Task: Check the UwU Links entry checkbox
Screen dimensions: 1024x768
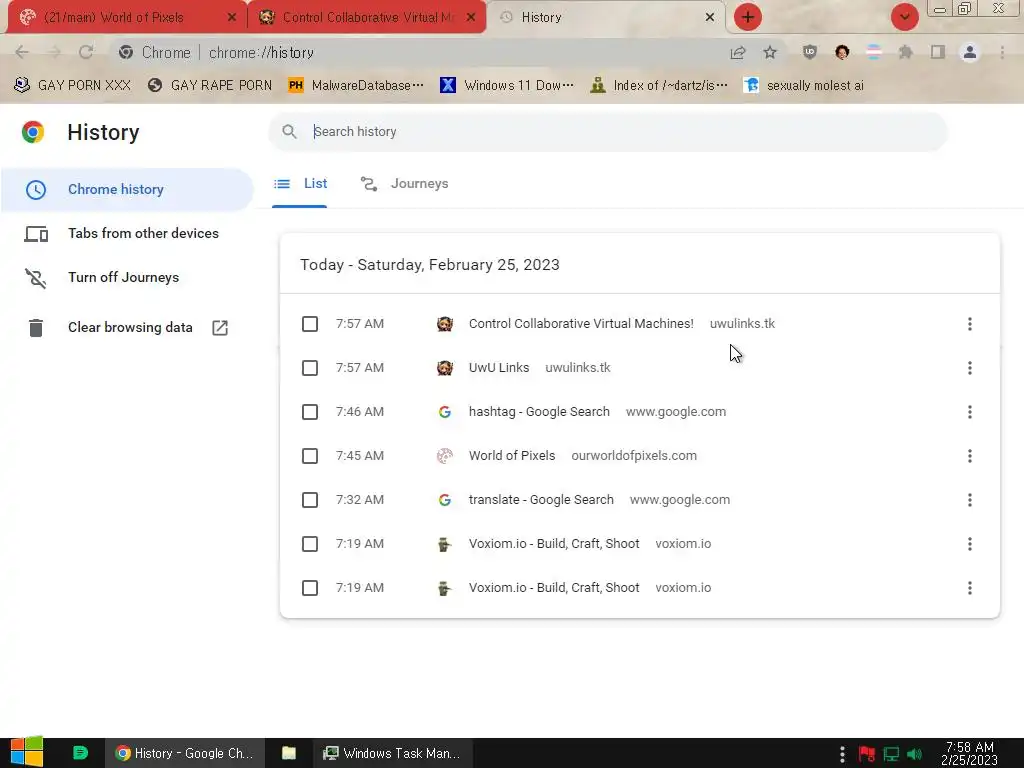Action: pyautogui.click(x=310, y=368)
